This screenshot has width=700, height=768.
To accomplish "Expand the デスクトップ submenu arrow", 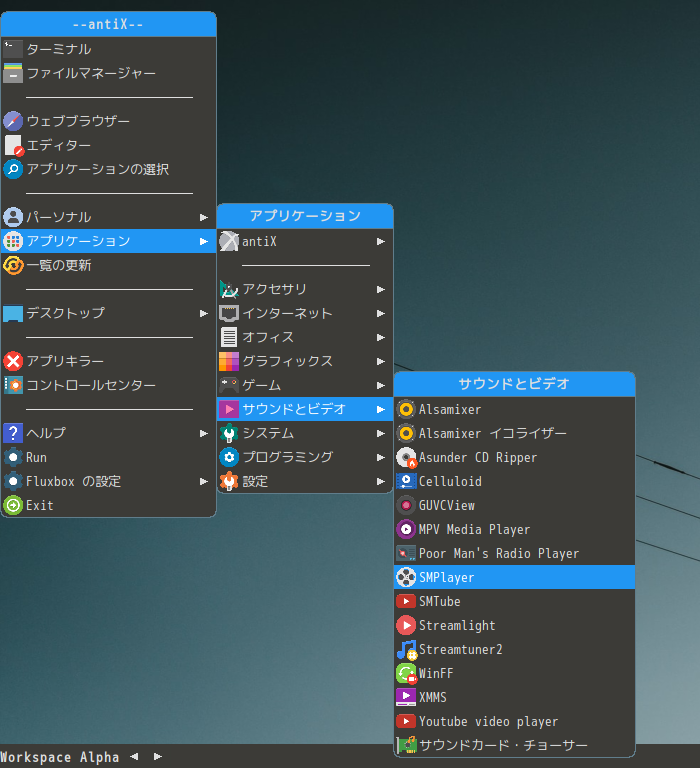I will click(x=204, y=313).
